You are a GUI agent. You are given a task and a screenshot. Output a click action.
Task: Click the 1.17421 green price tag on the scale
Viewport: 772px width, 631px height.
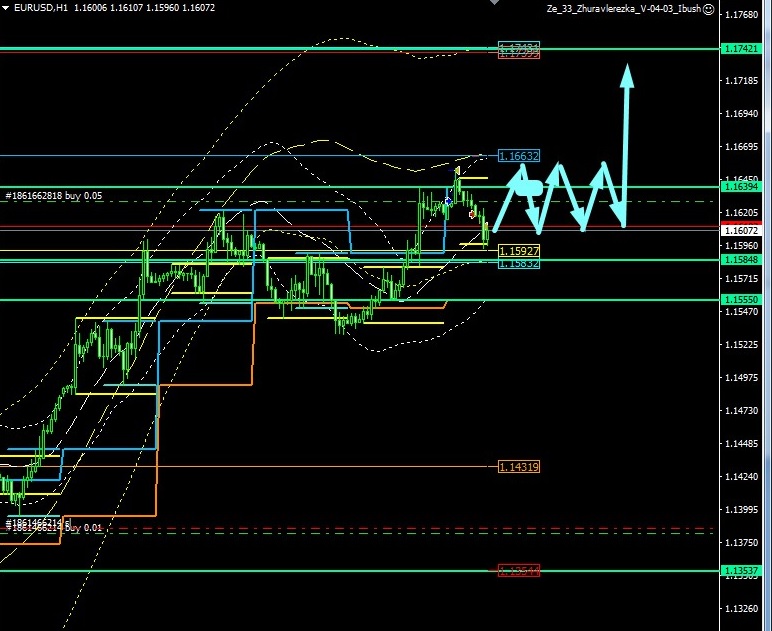pyautogui.click(x=741, y=48)
